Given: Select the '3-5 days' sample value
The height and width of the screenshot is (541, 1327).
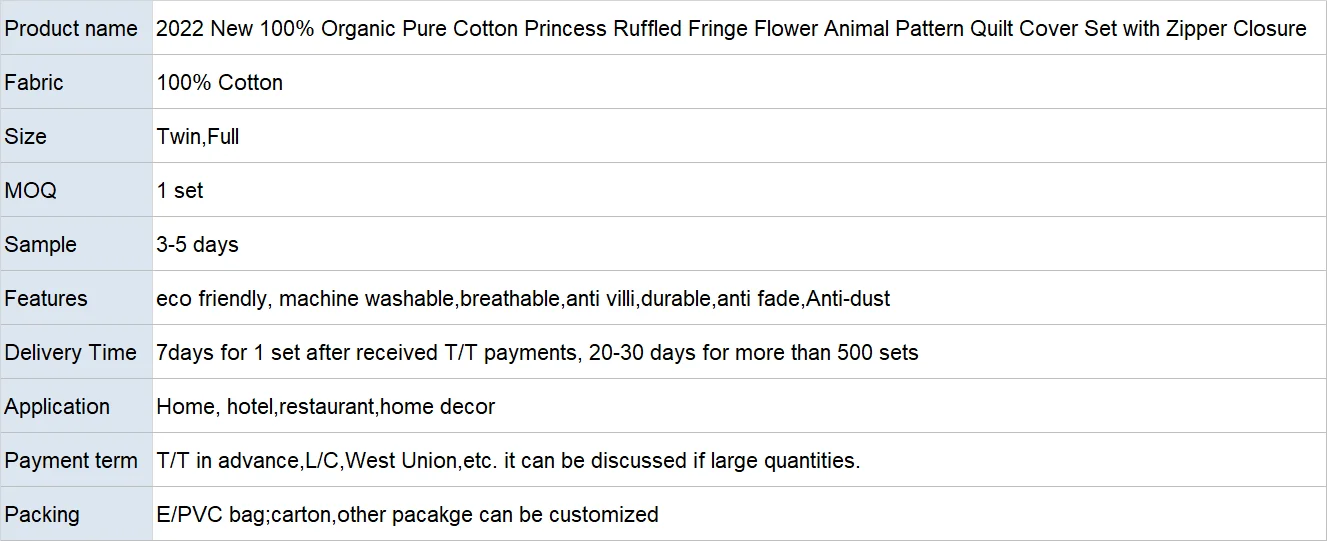Looking at the screenshot, I should tap(198, 245).
